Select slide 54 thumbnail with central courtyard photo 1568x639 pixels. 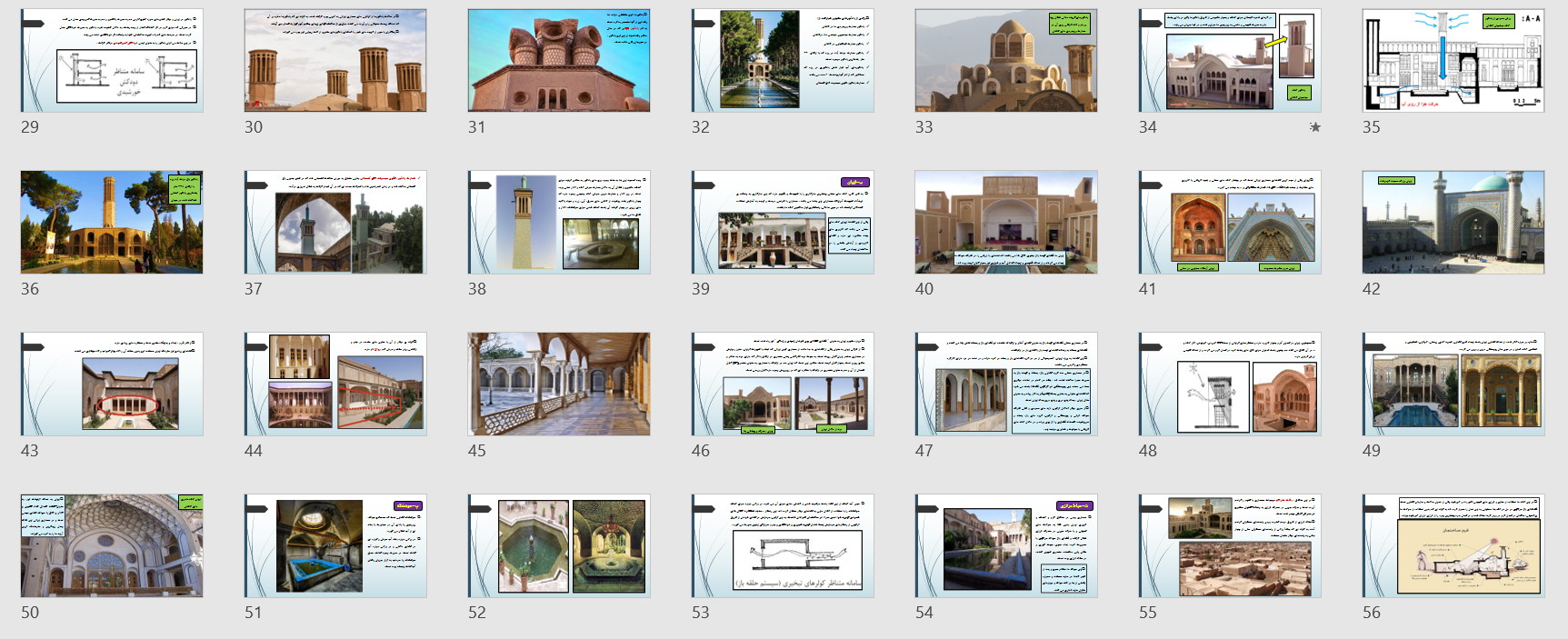coord(1006,546)
